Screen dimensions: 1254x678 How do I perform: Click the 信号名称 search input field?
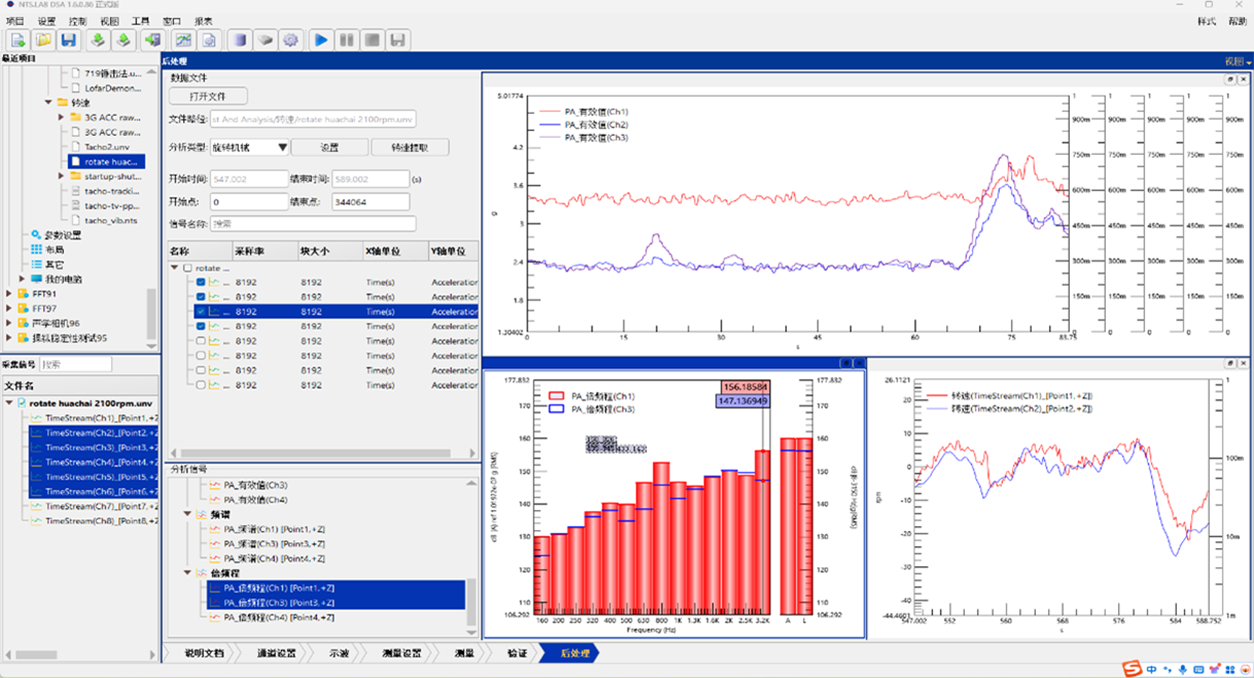pyautogui.click(x=312, y=224)
